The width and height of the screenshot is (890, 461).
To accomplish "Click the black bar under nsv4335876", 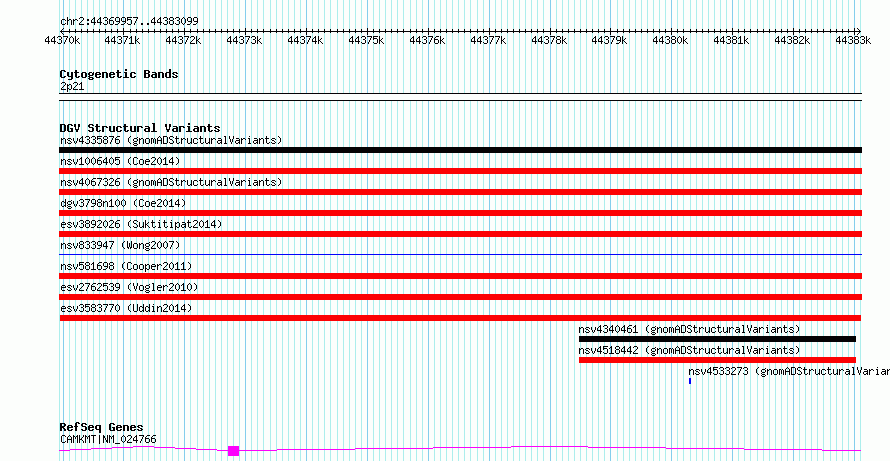I will (x=461, y=150).
